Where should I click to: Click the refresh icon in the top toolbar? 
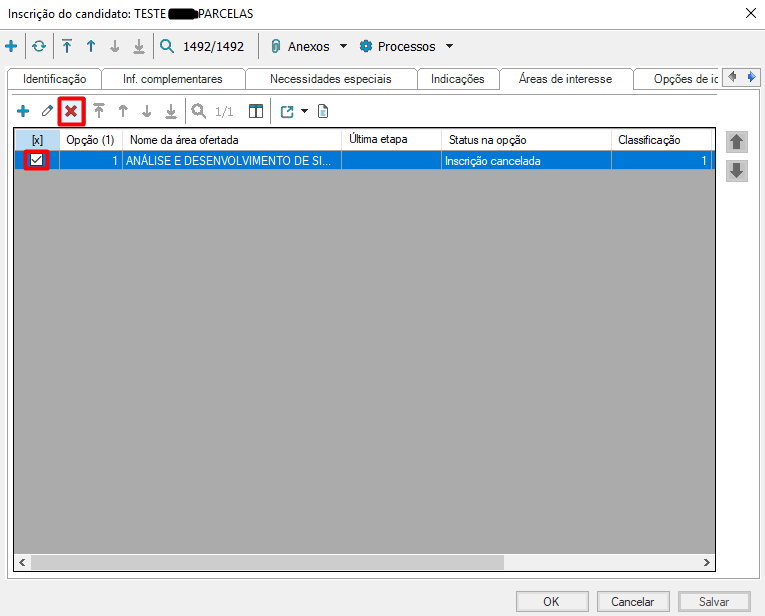click(39, 46)
